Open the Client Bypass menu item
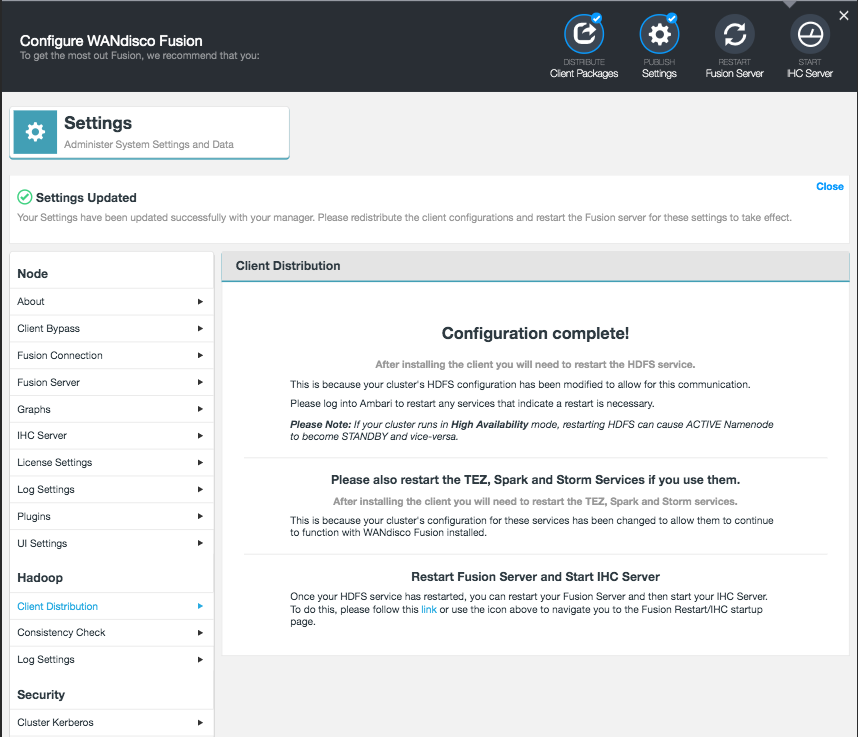 [112, 328]
